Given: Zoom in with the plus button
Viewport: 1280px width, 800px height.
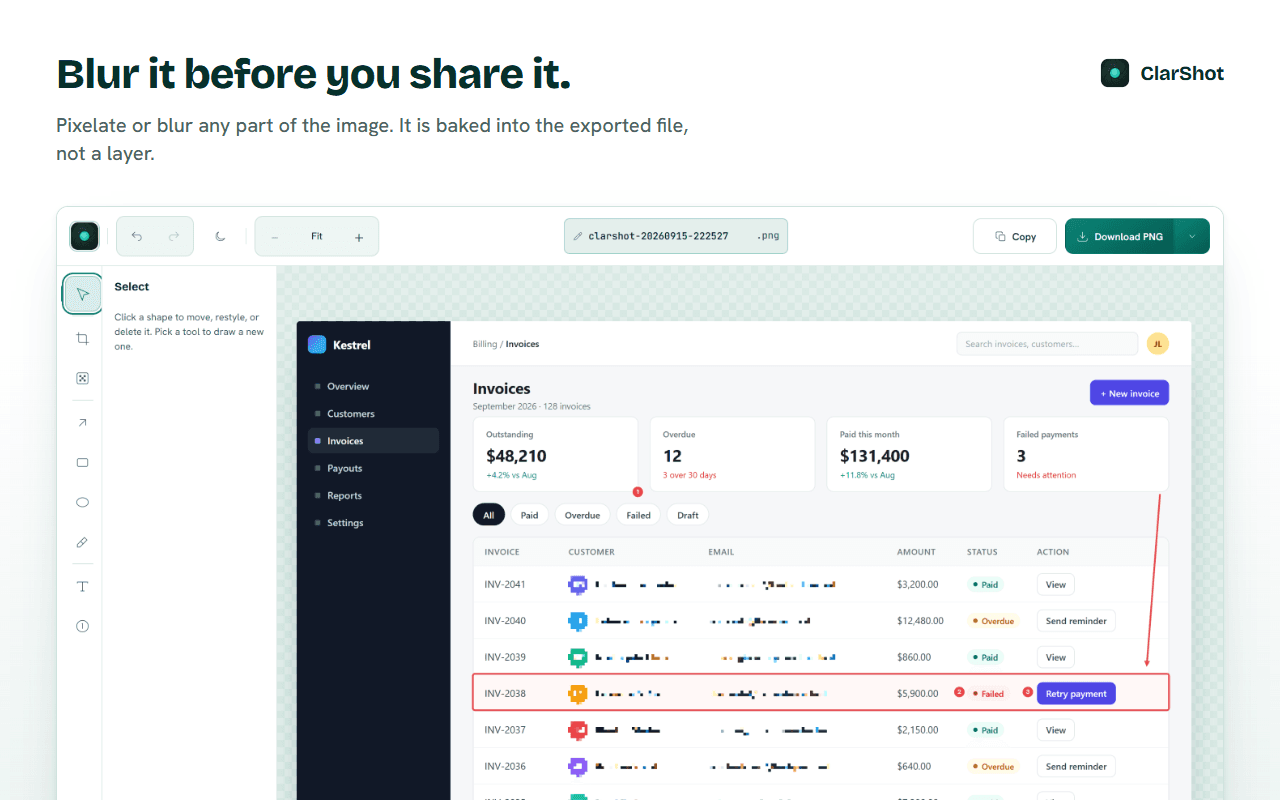Looking at the screenshot, I should tap(359, 237).
